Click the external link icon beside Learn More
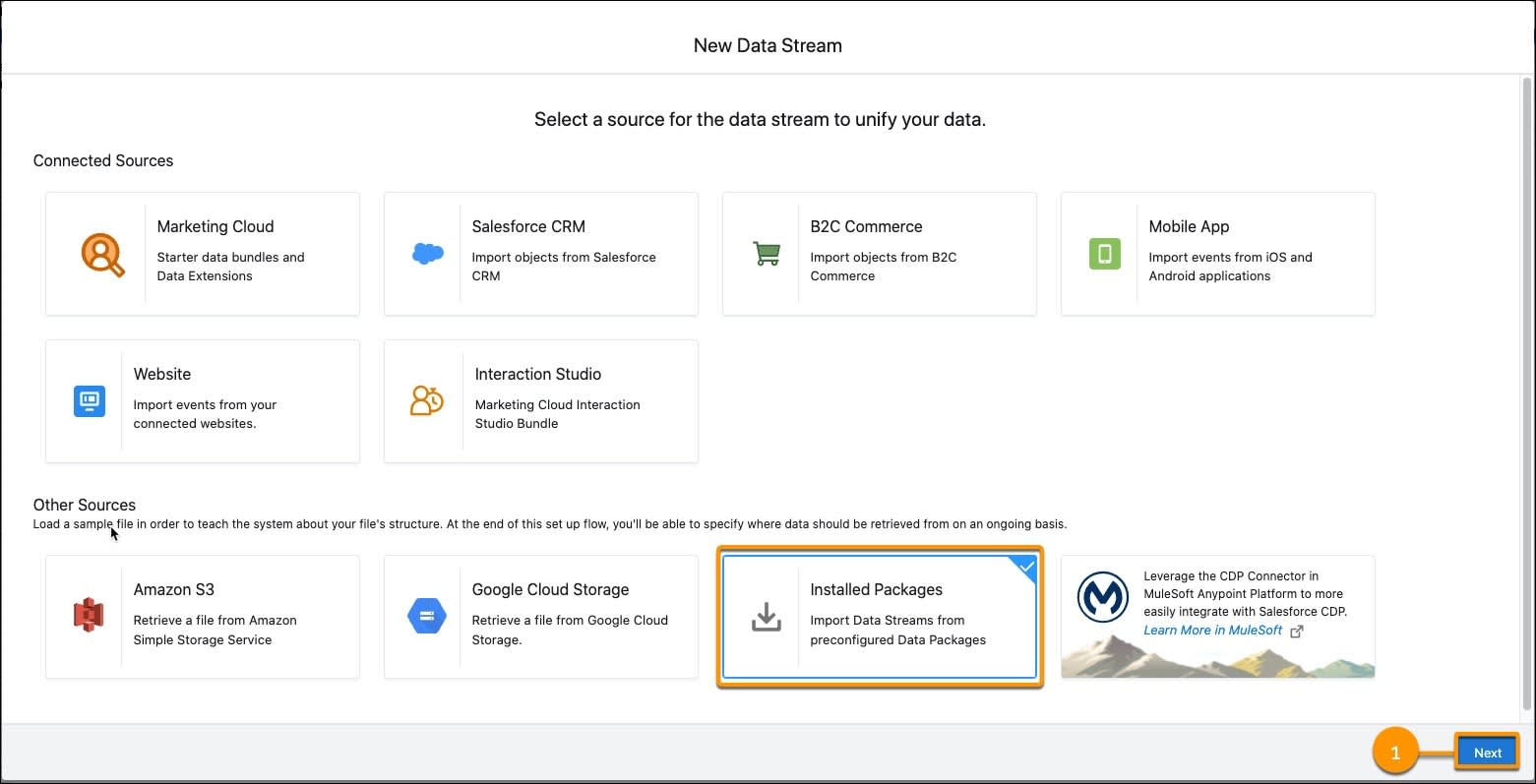This screenshot has width=1536, height=784. [x=1297, y=630]
